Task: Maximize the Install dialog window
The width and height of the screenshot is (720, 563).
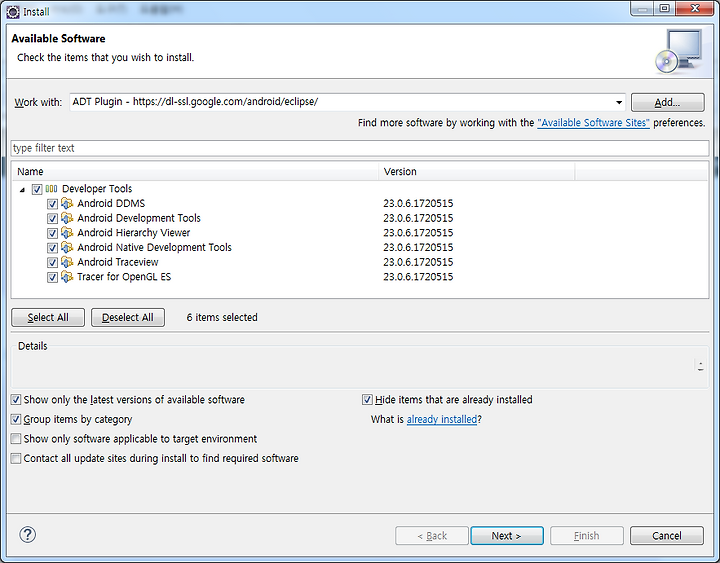Action: tap(664, 9)
